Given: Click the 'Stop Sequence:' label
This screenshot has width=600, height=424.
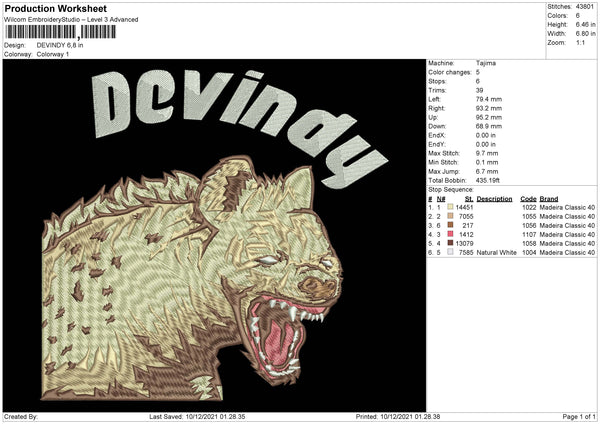Looking at the screenshot, I should pyautogui.click(x=451, y=190).
